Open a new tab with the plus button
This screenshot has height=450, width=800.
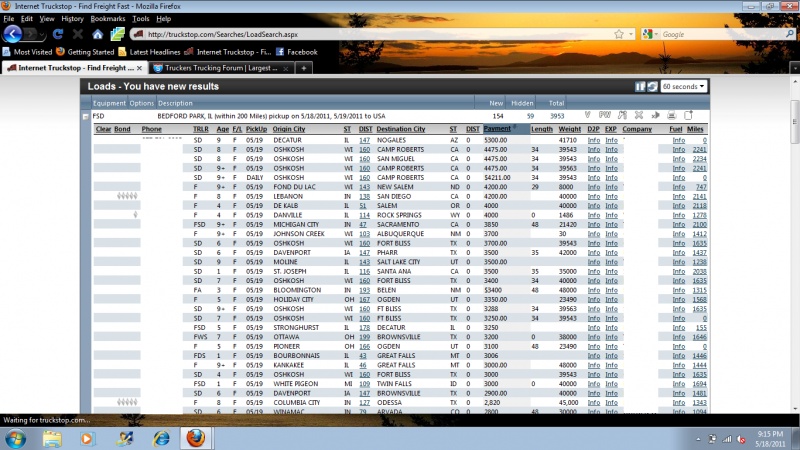pyautogui.click(x=304, y=67)
